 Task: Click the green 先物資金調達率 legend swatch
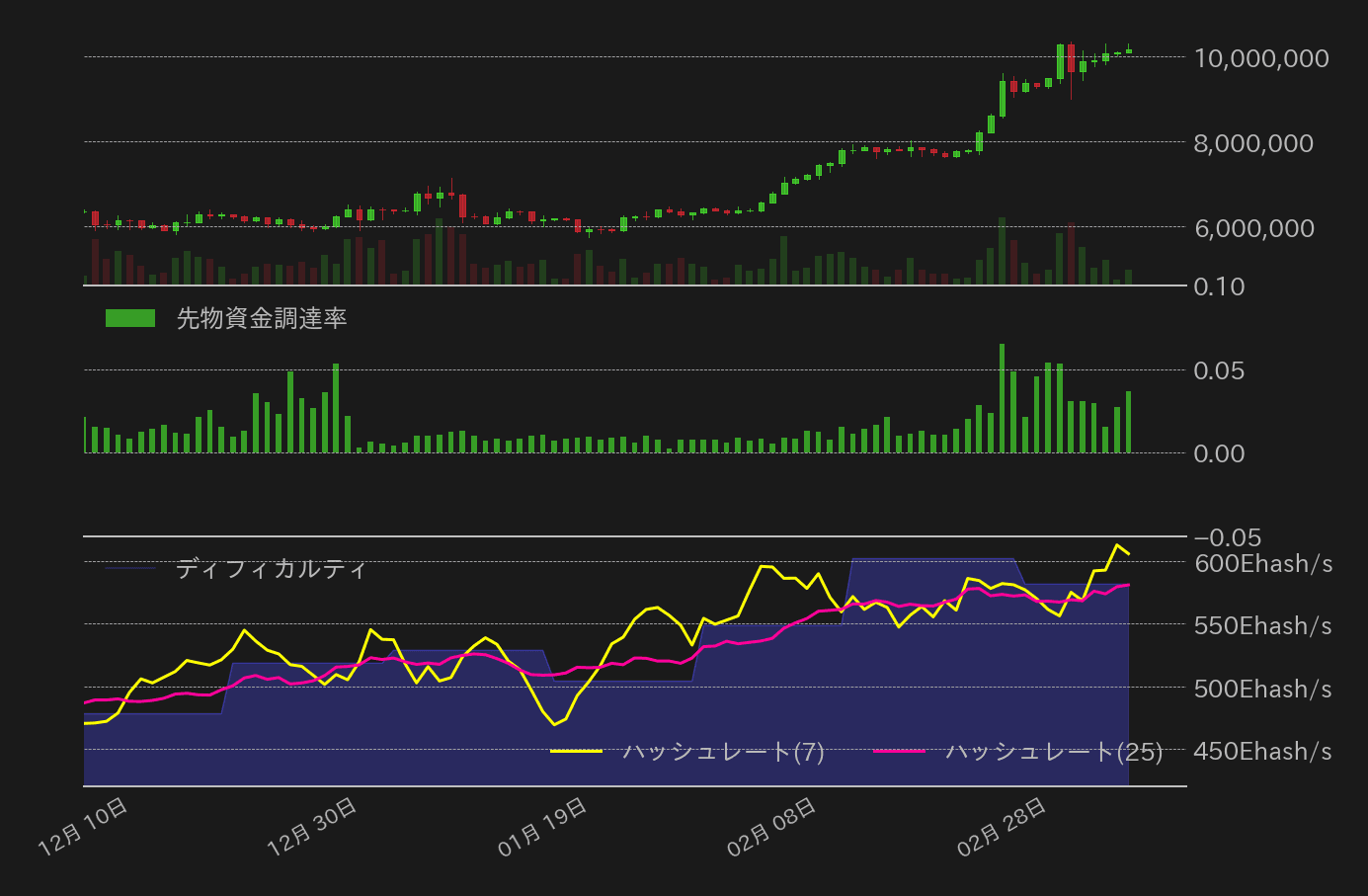click(x=131, y=318)
